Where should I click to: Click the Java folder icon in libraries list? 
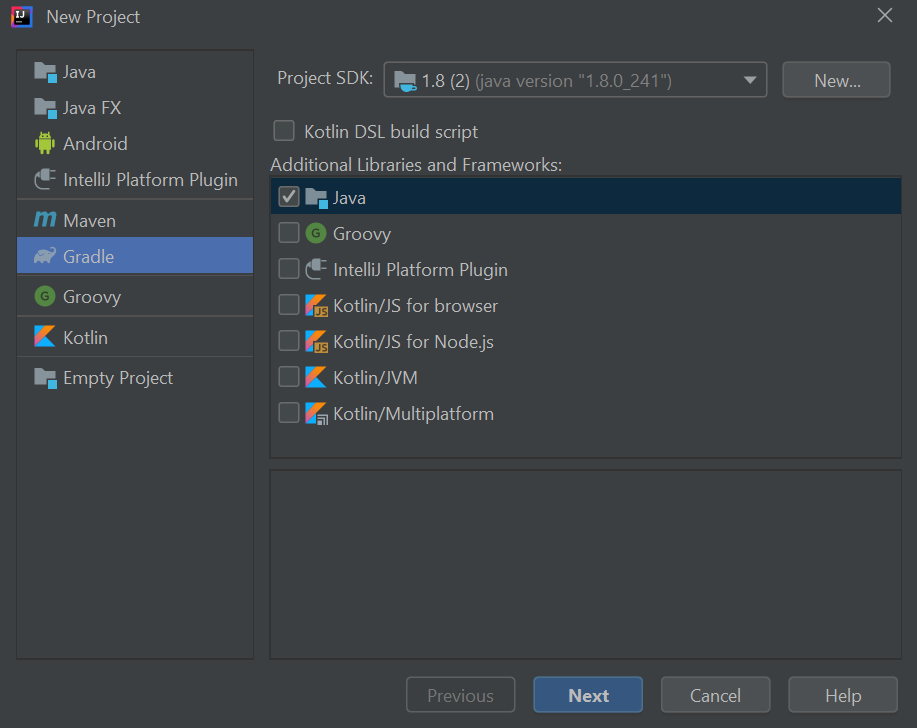(316, 198)
